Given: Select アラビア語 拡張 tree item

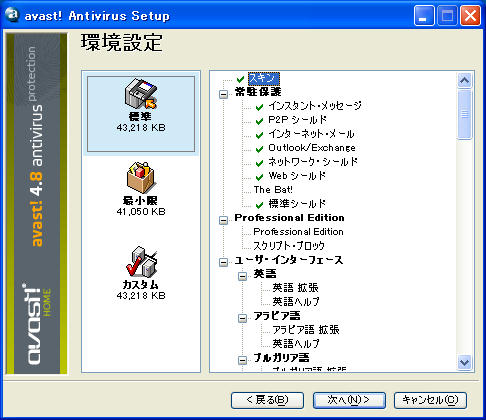Looking at the screenshot, I should (306, 330).
